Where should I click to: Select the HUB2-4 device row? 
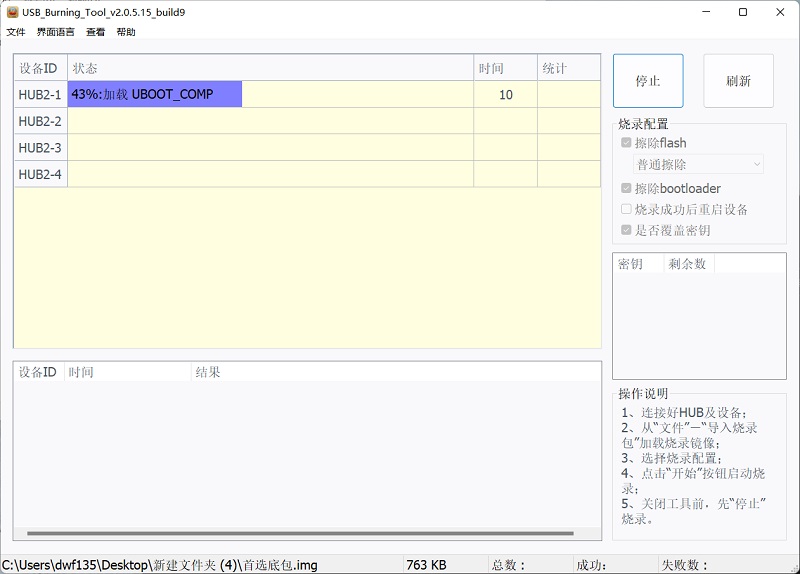[307, 174]
